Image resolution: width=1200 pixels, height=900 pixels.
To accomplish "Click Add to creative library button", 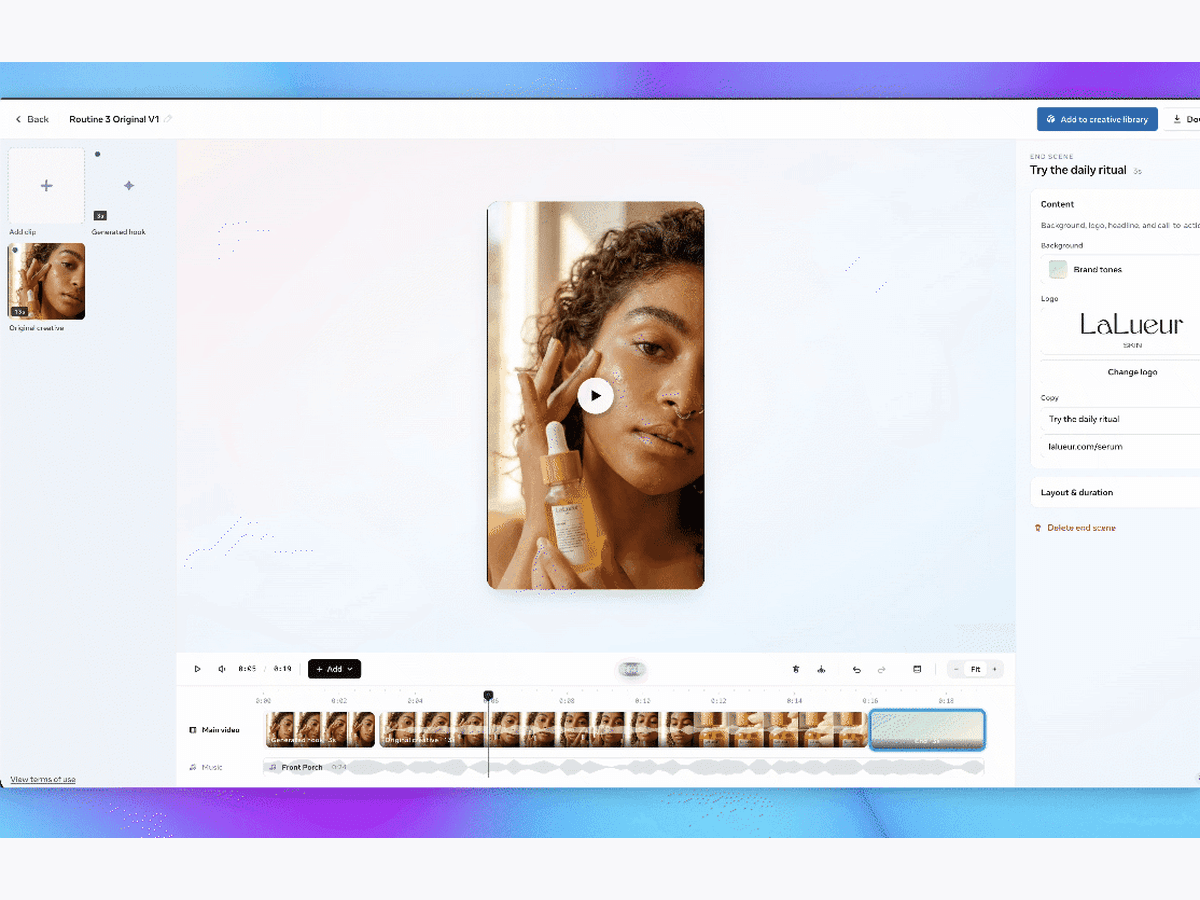I will (1097, 119).
